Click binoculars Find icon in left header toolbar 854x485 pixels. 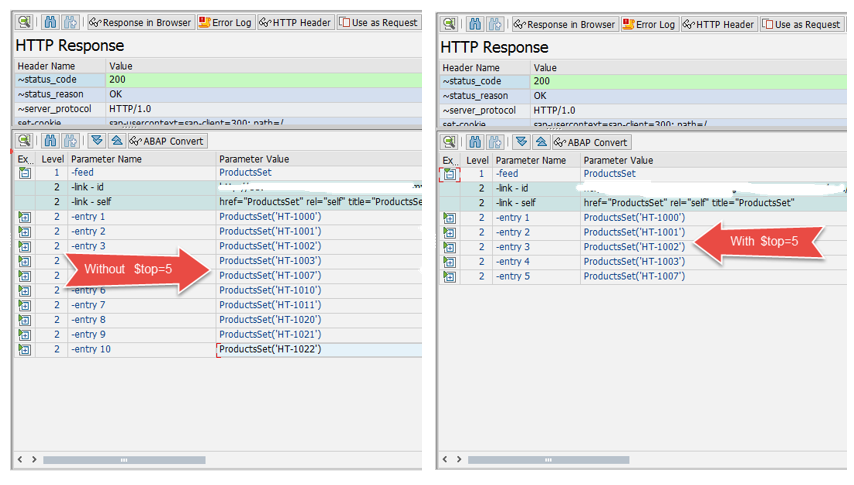[x=50, y=22]
